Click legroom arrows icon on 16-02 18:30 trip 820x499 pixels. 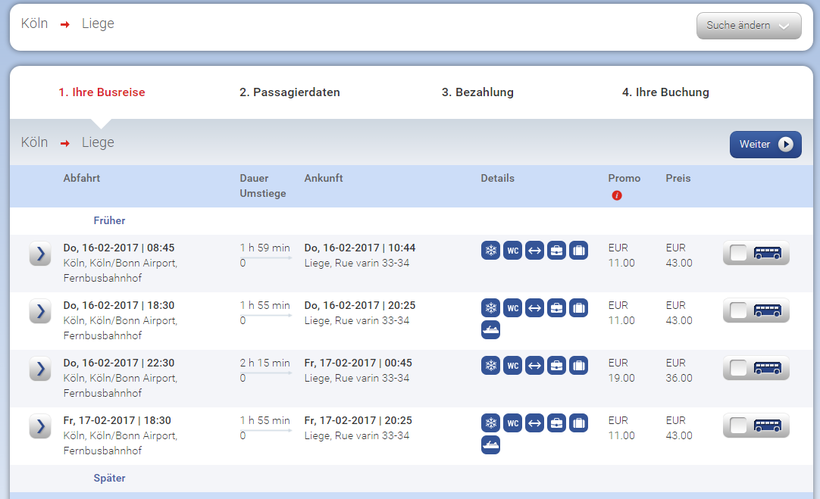535,307
